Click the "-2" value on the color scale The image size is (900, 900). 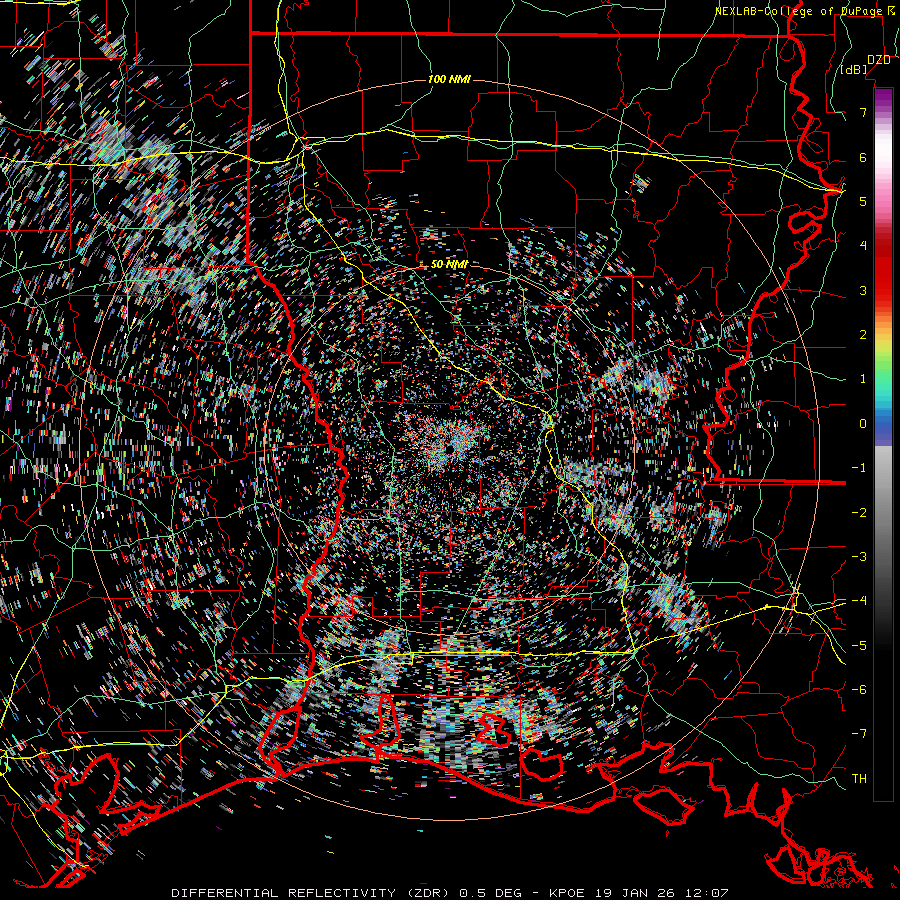pyautogui.click(x=859, y=513)
